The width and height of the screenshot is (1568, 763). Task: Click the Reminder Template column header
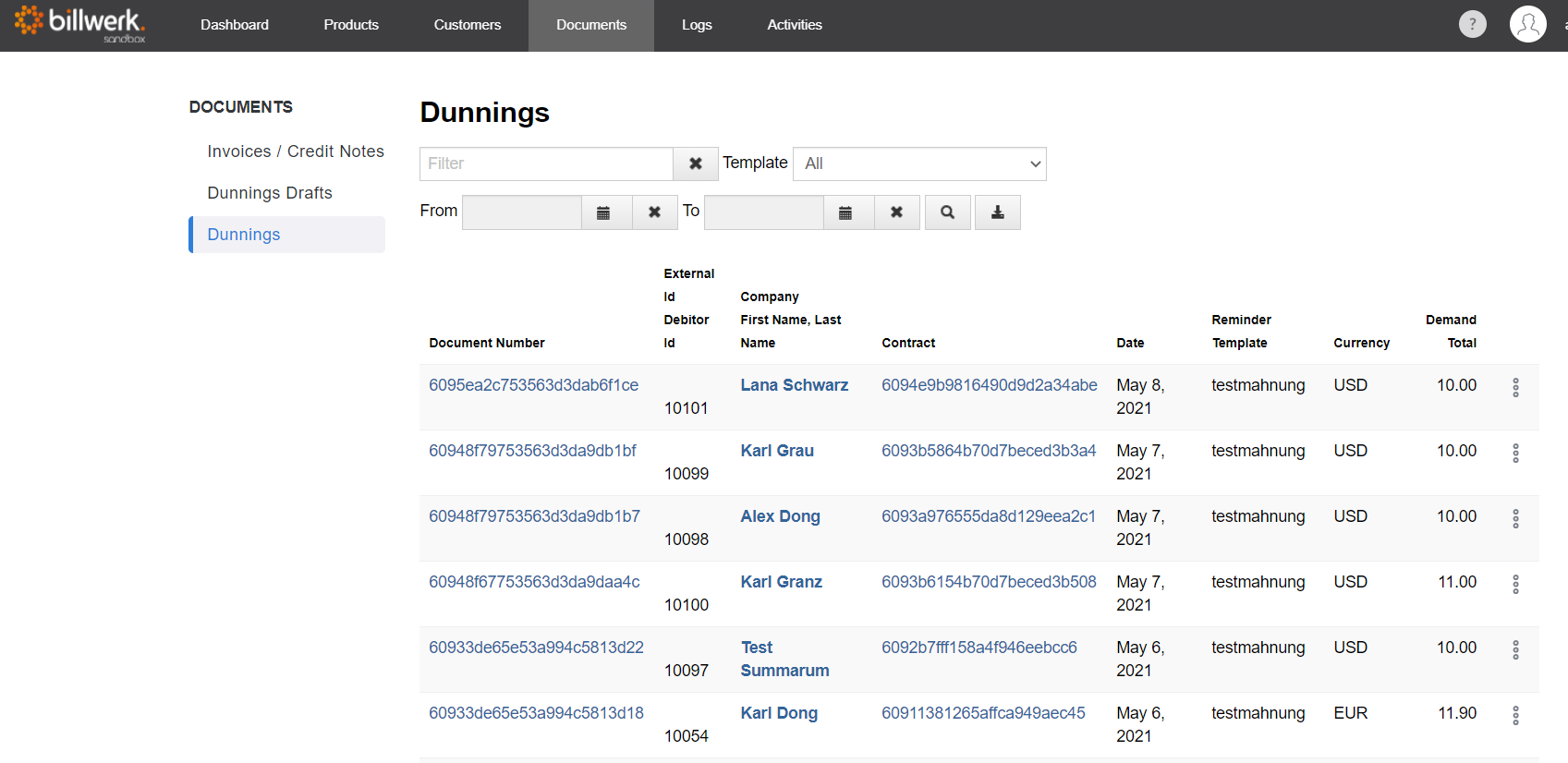[x=1241, y=331]
